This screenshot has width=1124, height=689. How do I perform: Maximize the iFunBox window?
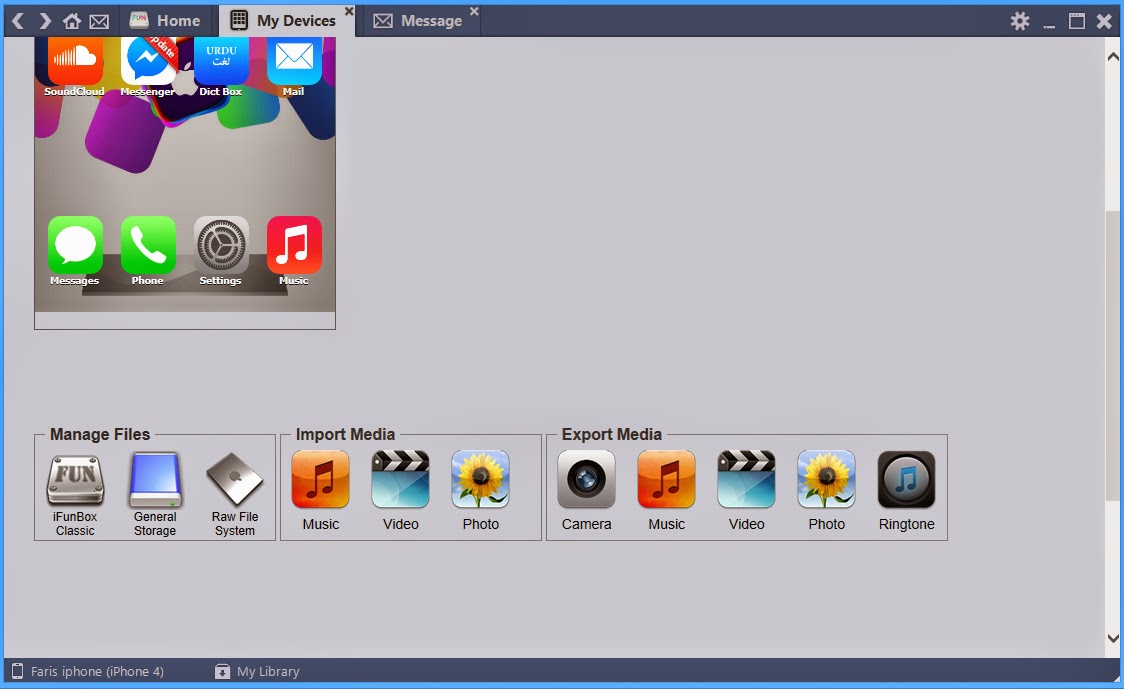click(x=1077, y=21)
